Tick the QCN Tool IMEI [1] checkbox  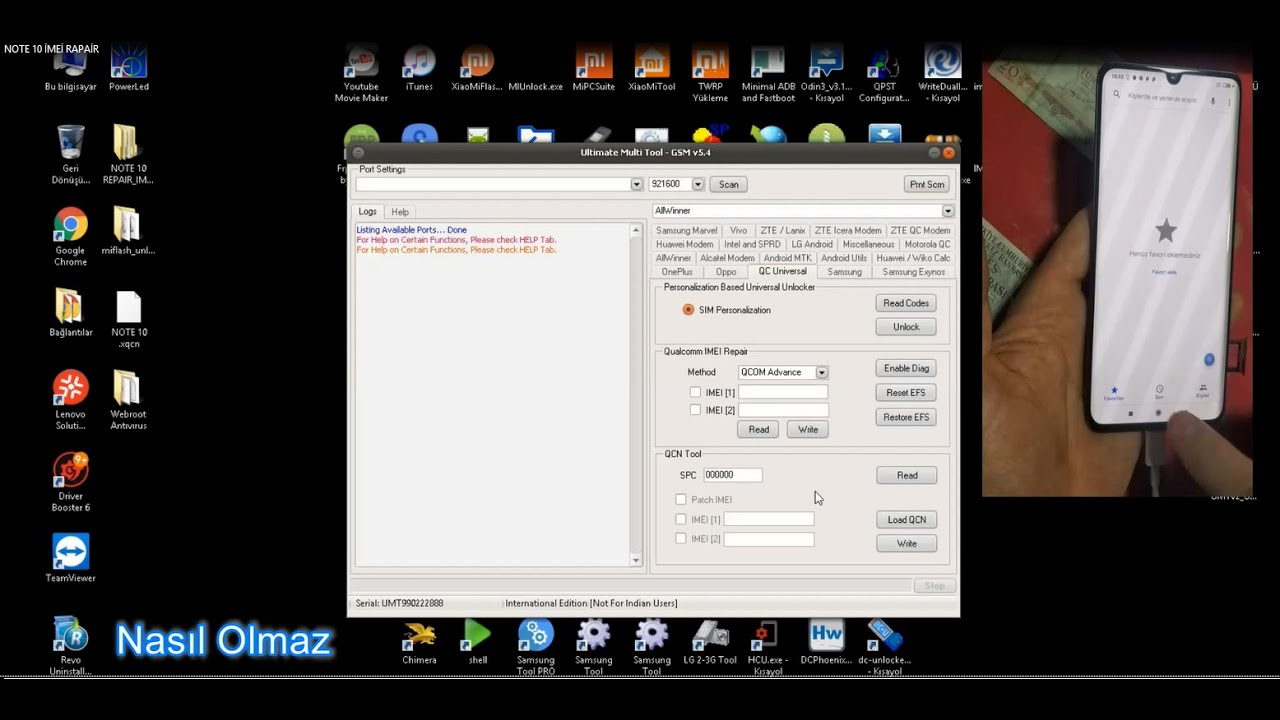click(x=681, y=519)
